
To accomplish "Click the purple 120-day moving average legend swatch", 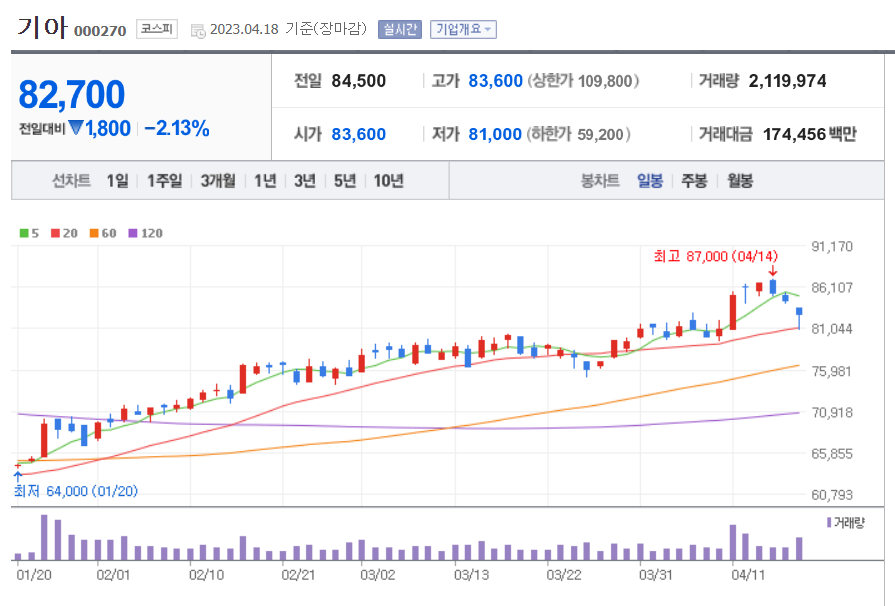I will point(133,233).
